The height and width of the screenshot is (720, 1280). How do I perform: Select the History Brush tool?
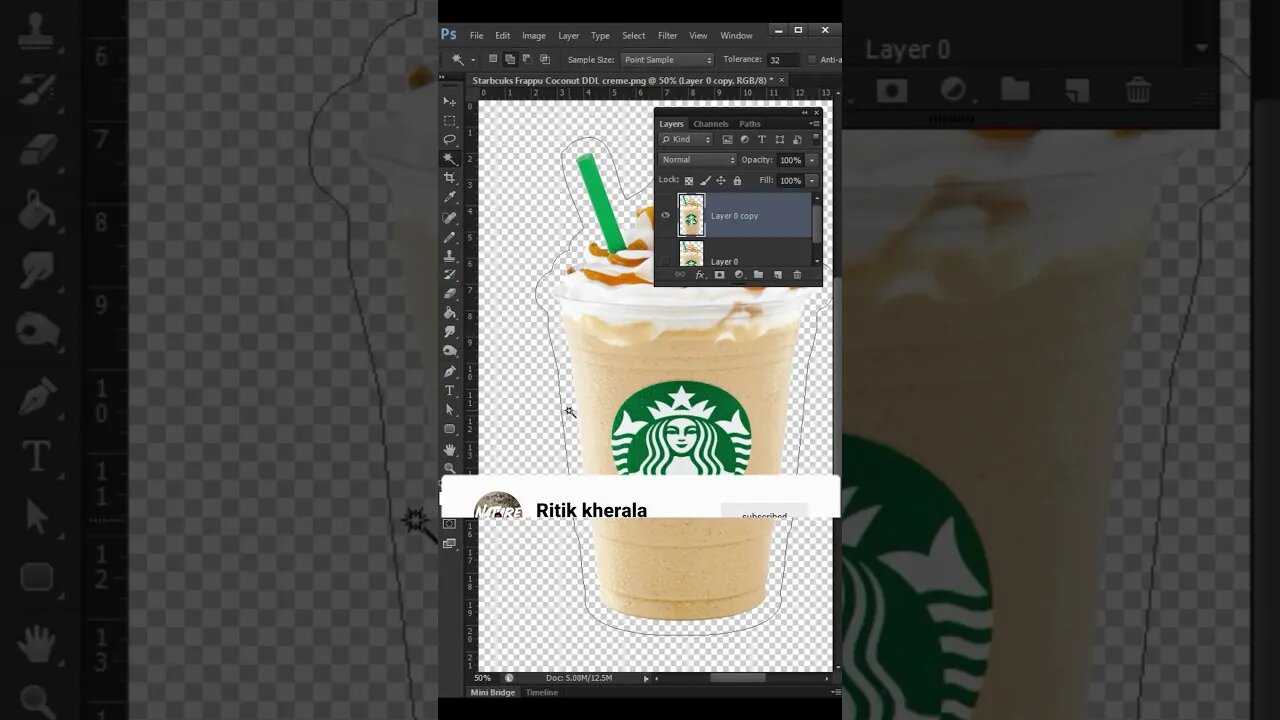(450, 274)
